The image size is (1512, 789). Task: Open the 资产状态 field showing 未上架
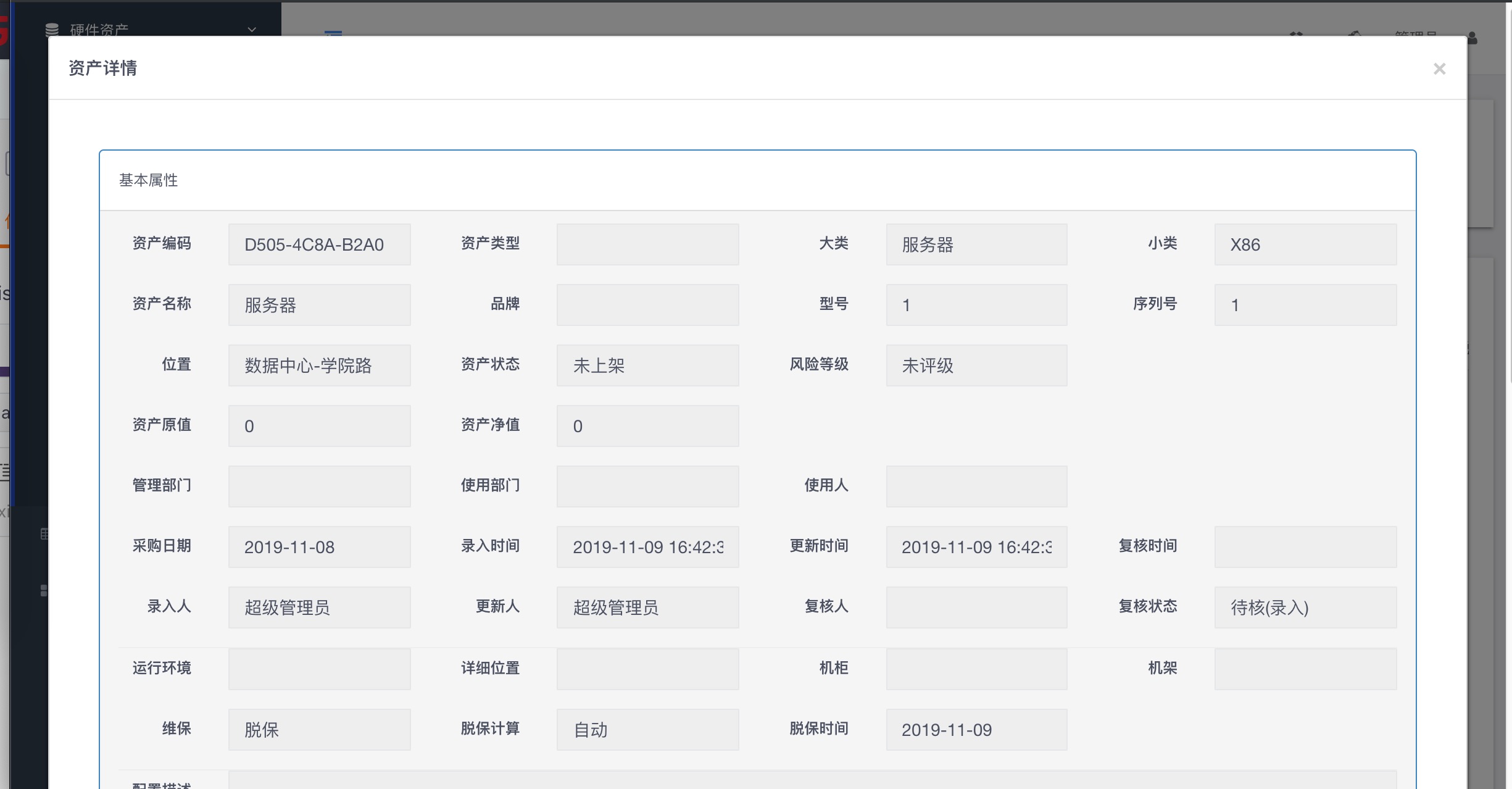tap(647, 365)
